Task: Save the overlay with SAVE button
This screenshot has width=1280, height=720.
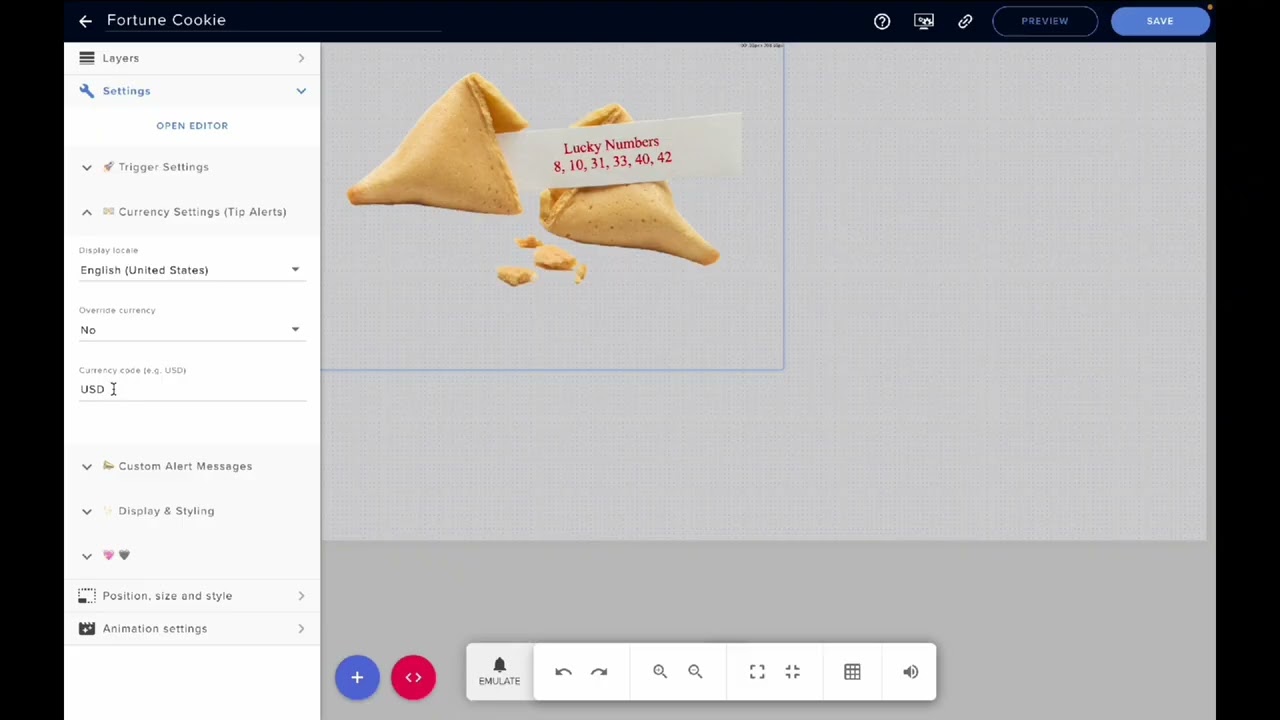Action: tap(1160, 20)
